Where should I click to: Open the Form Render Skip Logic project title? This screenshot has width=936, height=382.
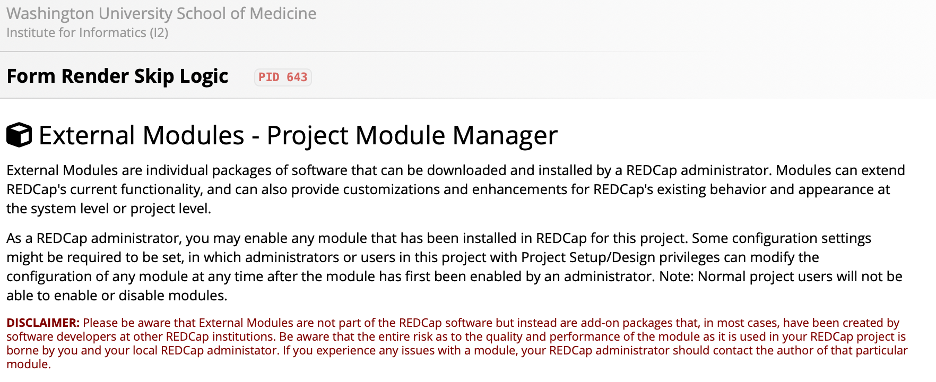[x=118, y=76]
